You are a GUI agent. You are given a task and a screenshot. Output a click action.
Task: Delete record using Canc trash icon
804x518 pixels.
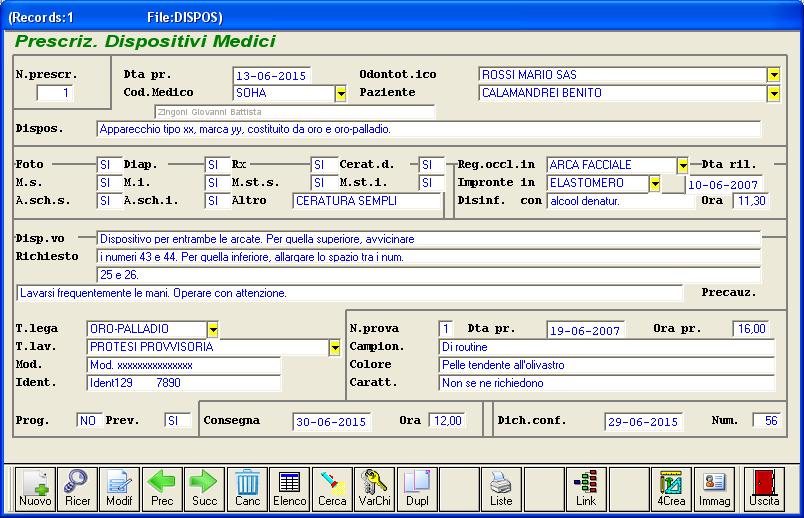(247, 489)
